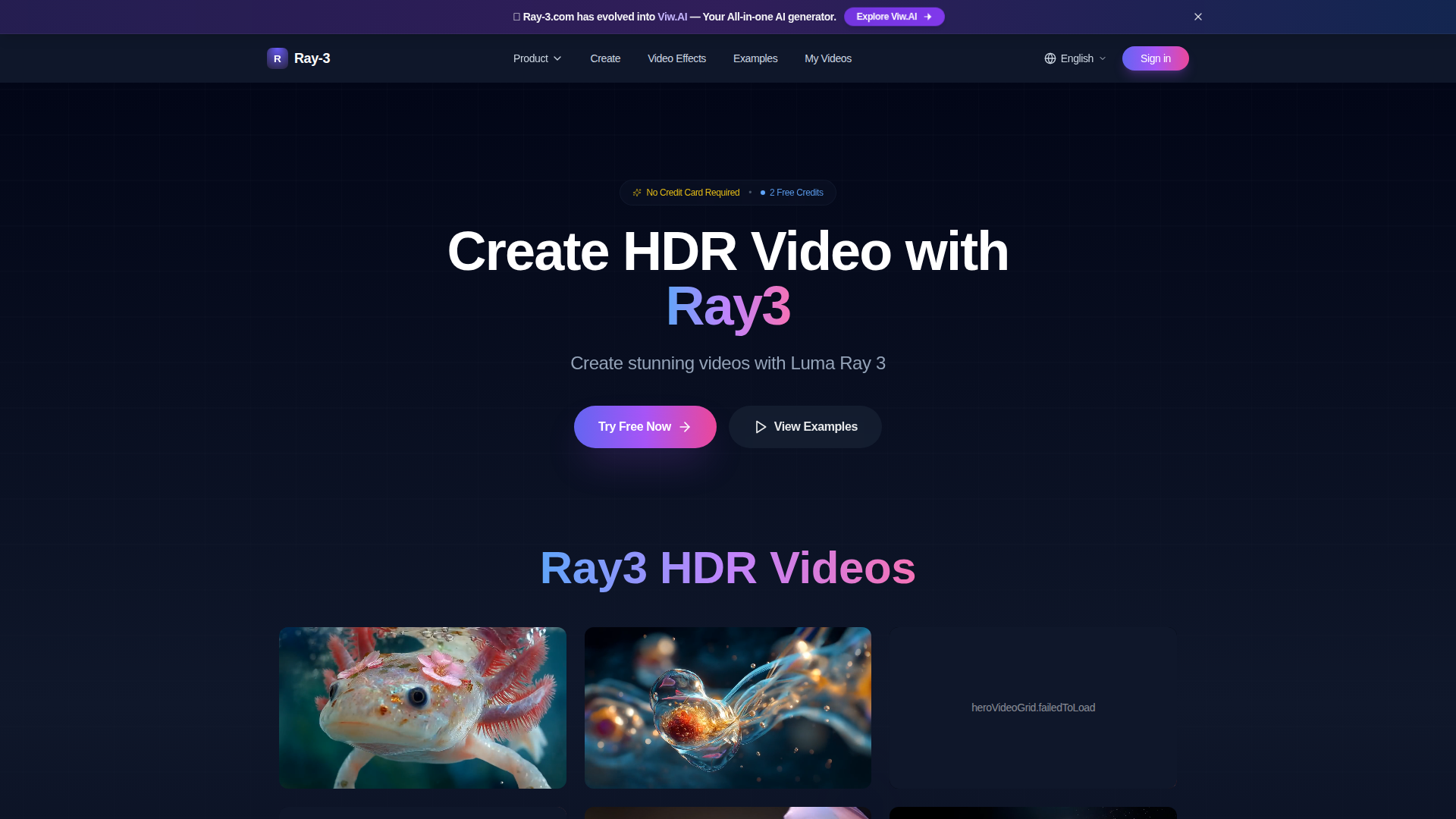Viewport: 1456px width, 819px height.
Task: Navigate to My Videos
Action: click(827, 58)
